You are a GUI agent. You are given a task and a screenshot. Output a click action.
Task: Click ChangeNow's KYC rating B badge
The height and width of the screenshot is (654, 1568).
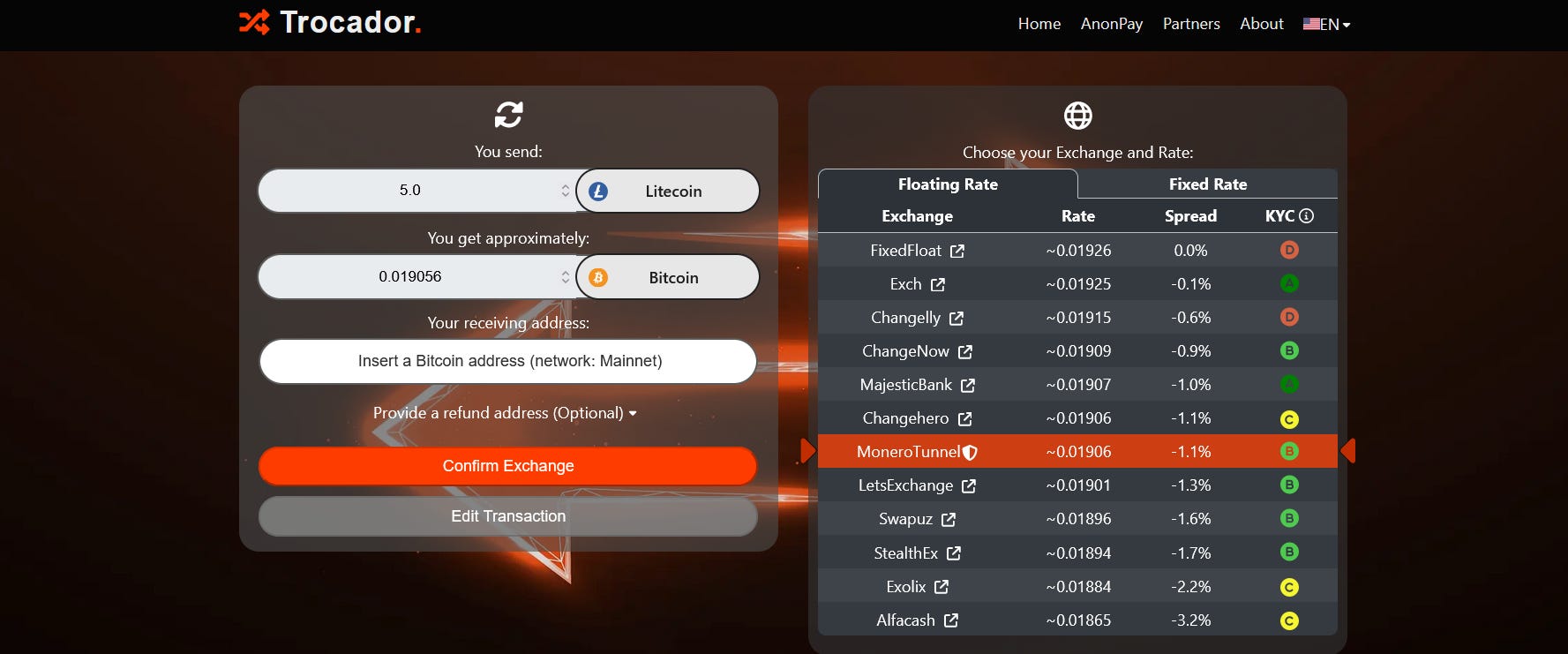(x=1289, y=350)
